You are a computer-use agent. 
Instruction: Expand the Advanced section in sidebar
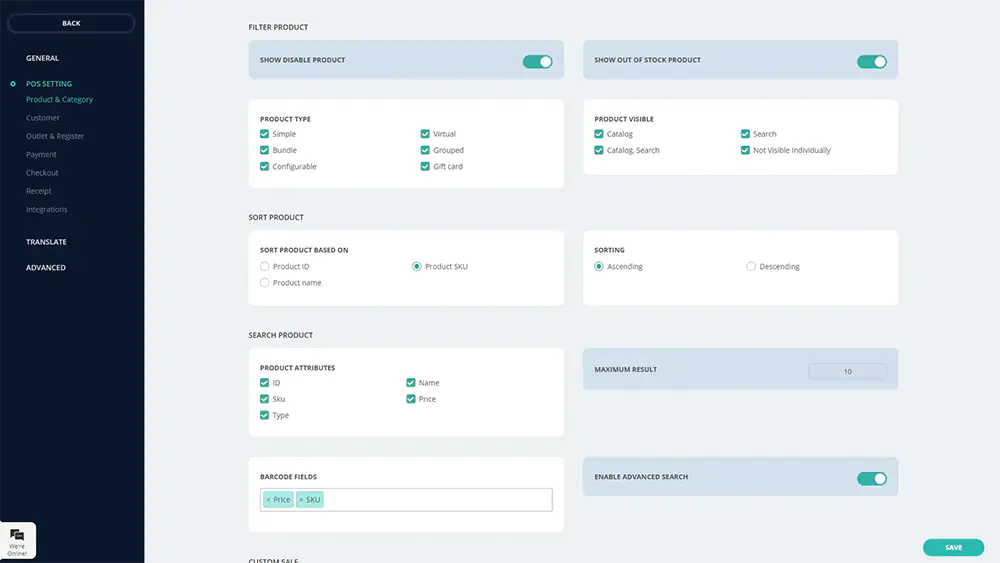46,267
